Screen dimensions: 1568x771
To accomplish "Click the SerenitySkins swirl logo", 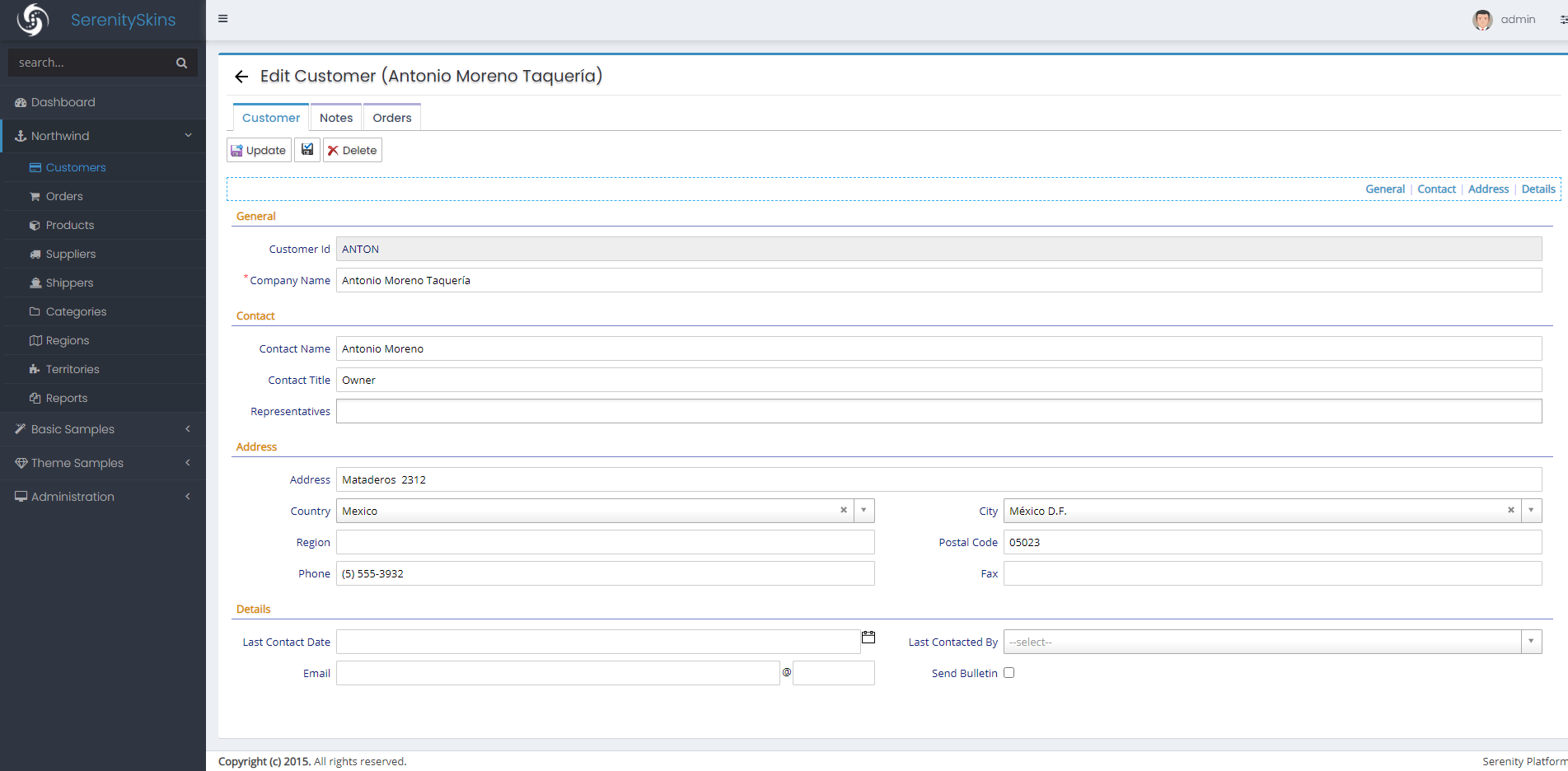I will [33, 20].
